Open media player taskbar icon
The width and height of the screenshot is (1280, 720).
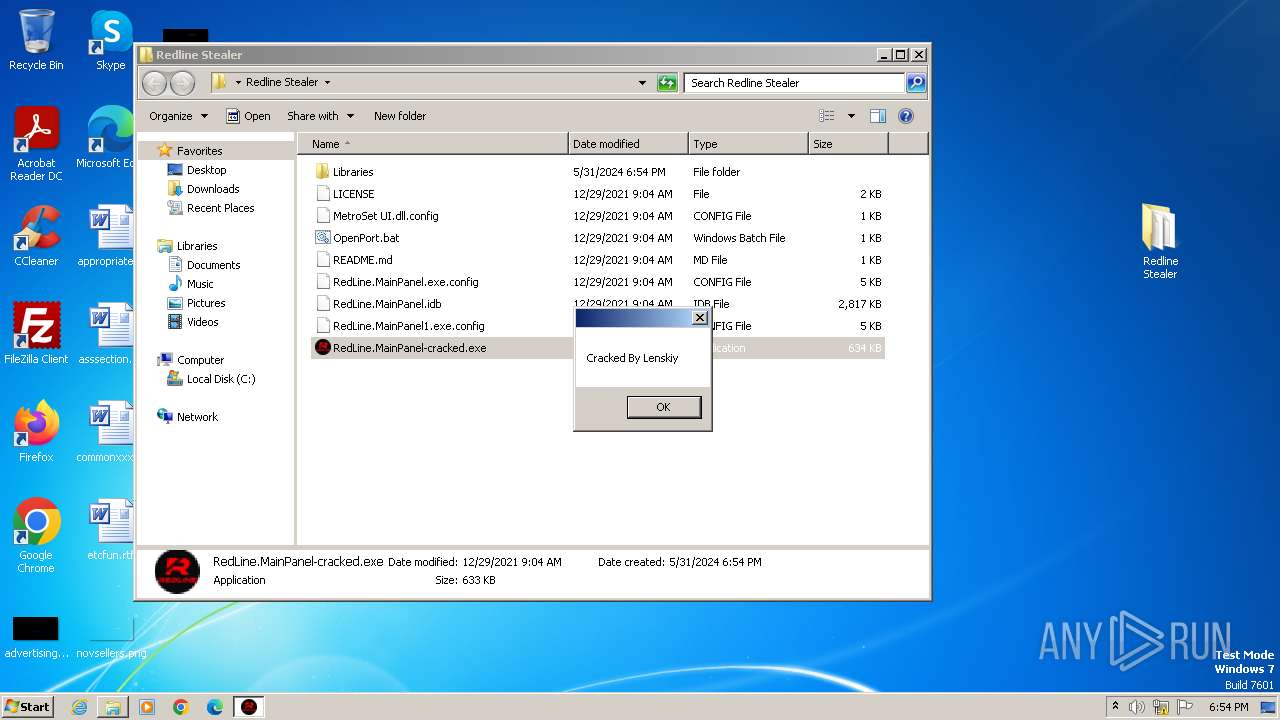click(147, 707)
